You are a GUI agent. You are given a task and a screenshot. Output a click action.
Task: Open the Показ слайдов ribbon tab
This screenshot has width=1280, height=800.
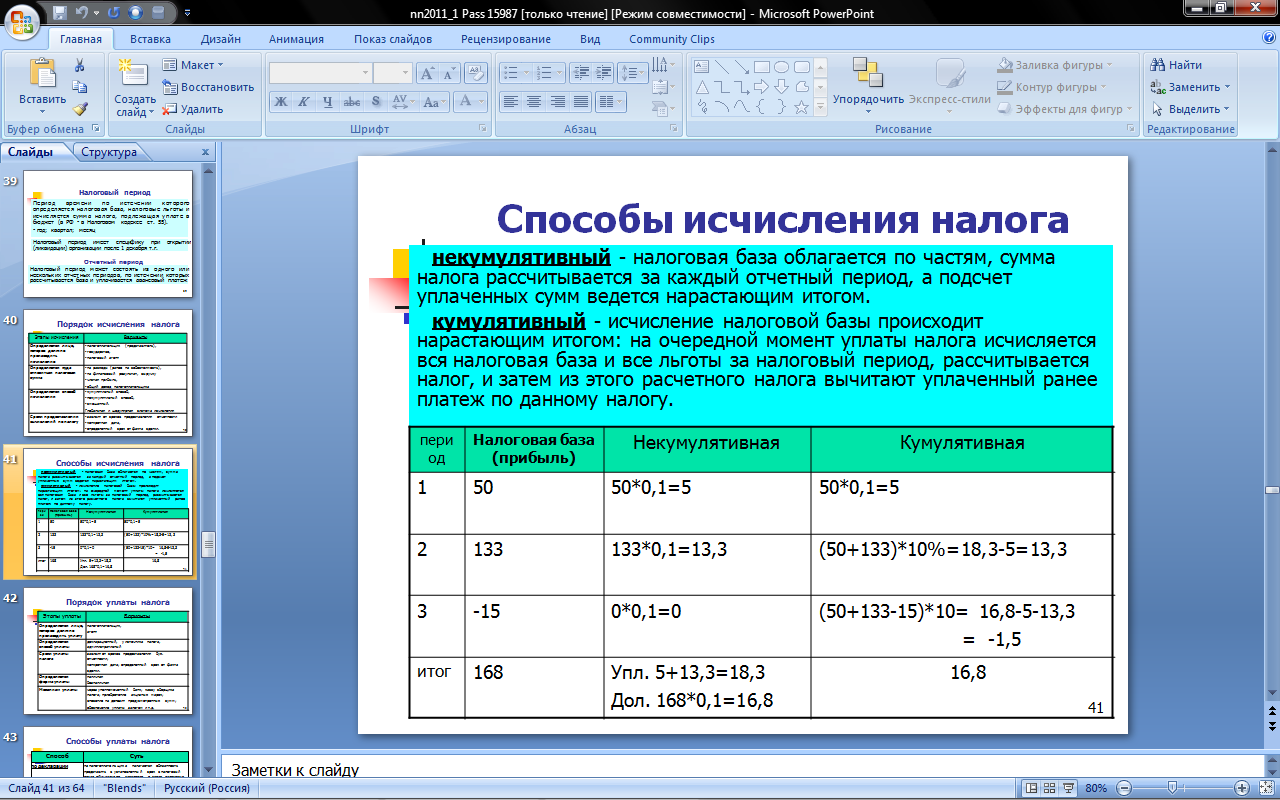393,39
